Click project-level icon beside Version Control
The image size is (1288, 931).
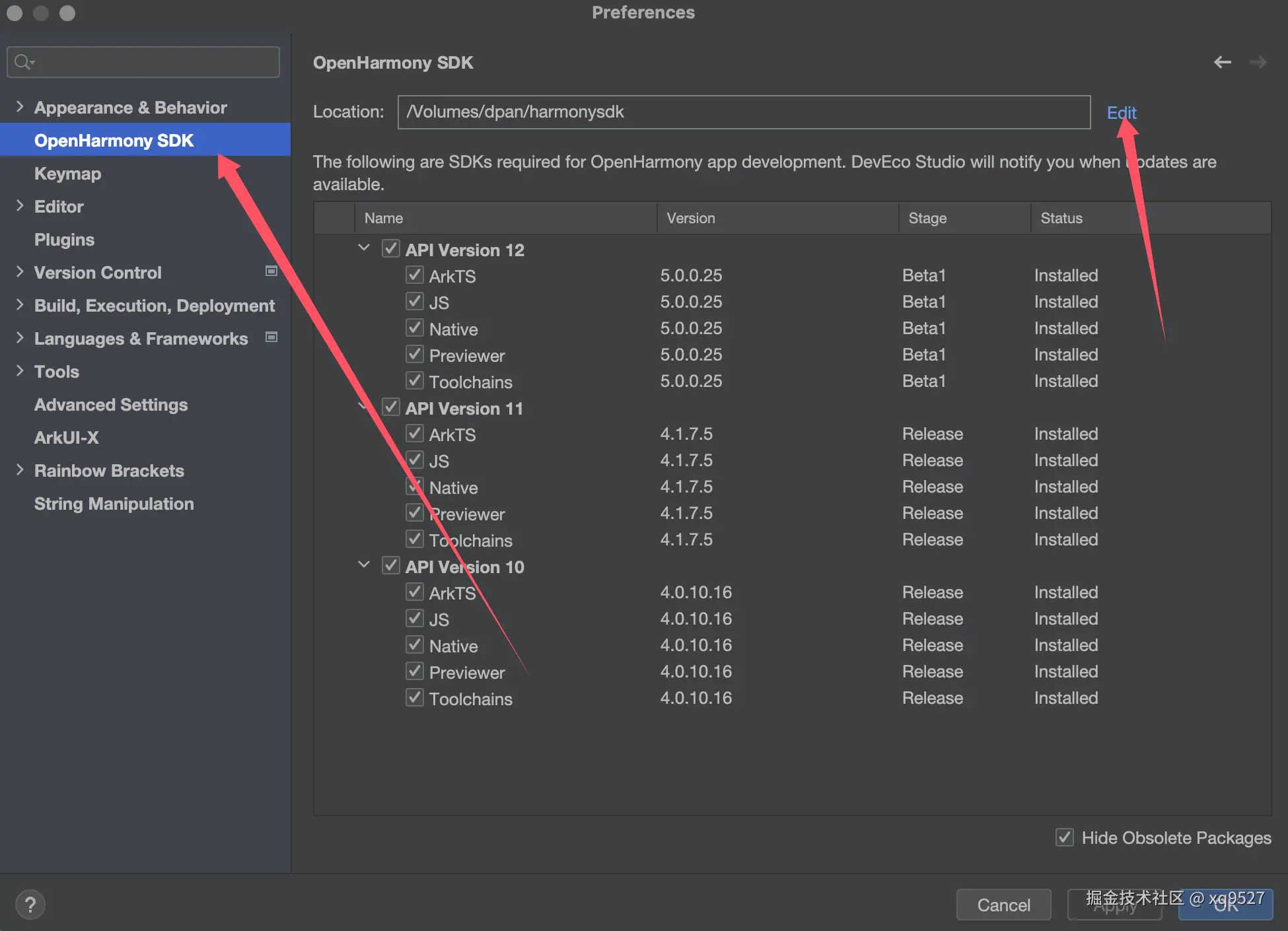pos(271,271)
